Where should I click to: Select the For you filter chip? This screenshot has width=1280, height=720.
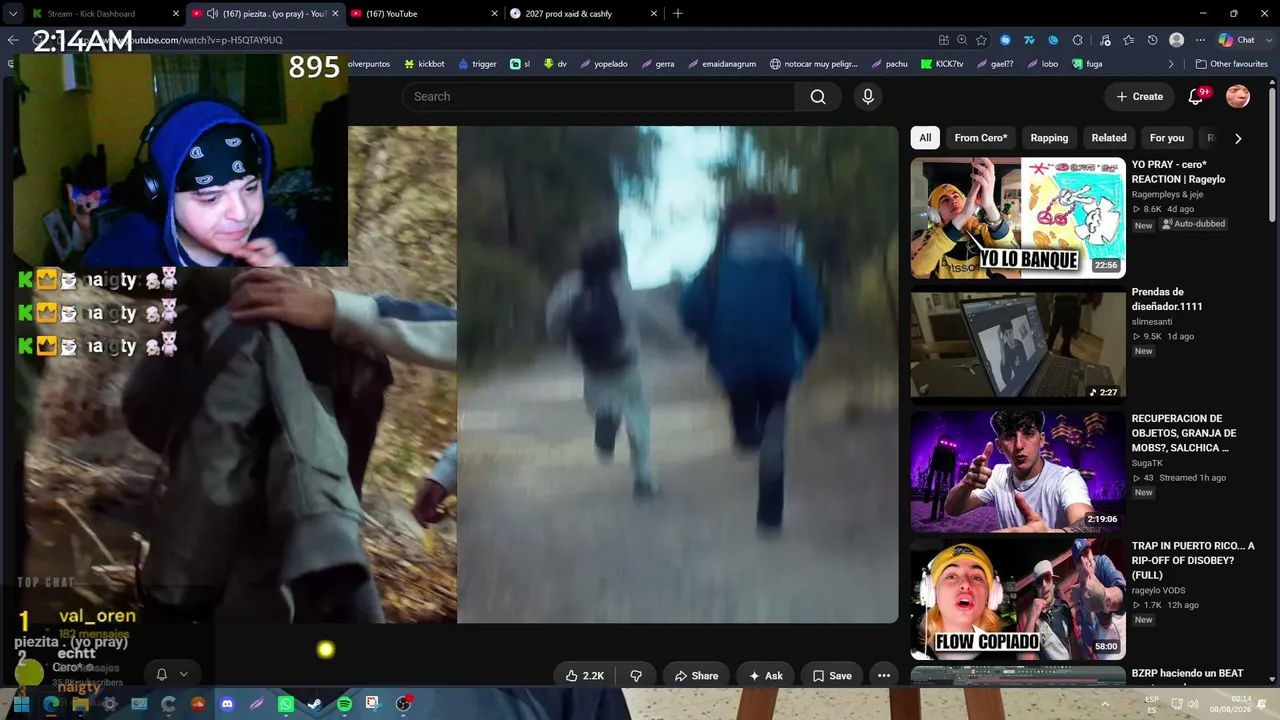click(1167, 138)
